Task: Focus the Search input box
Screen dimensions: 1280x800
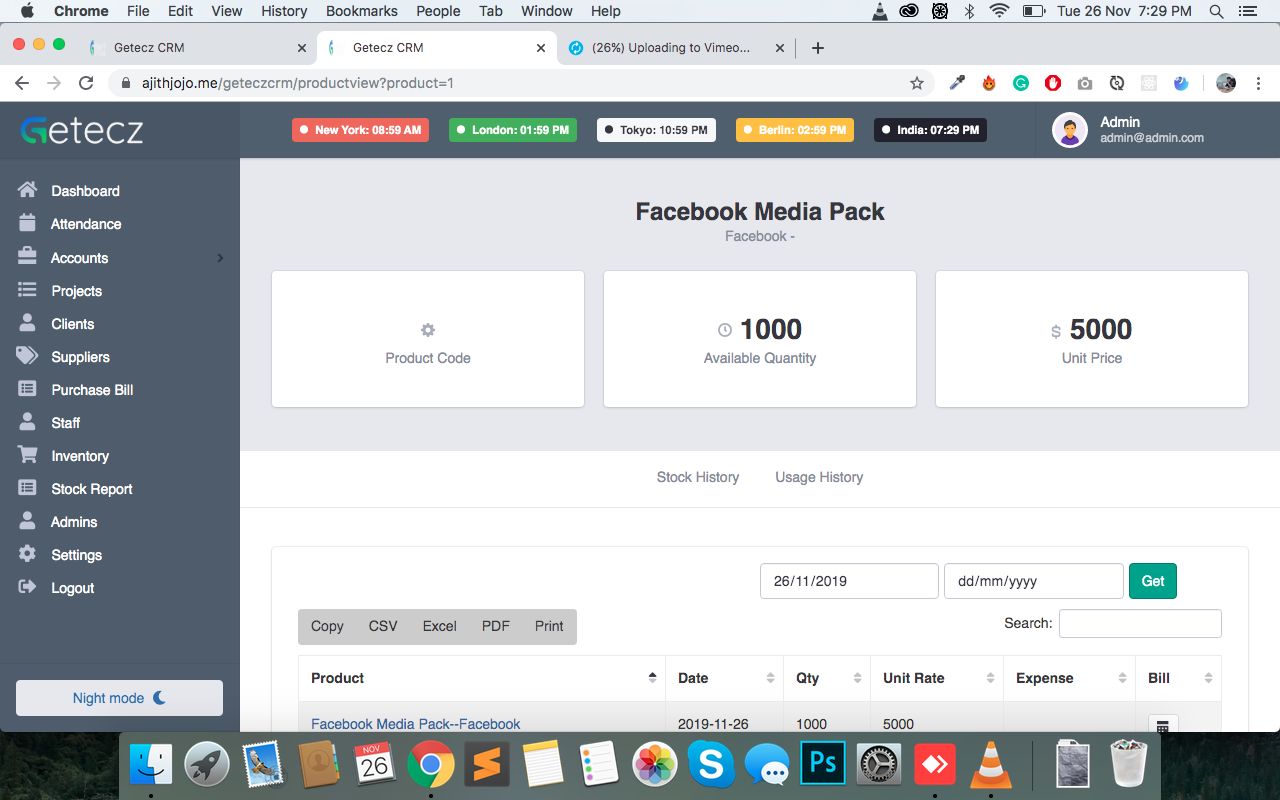Action: click(x=1140, y=623)
